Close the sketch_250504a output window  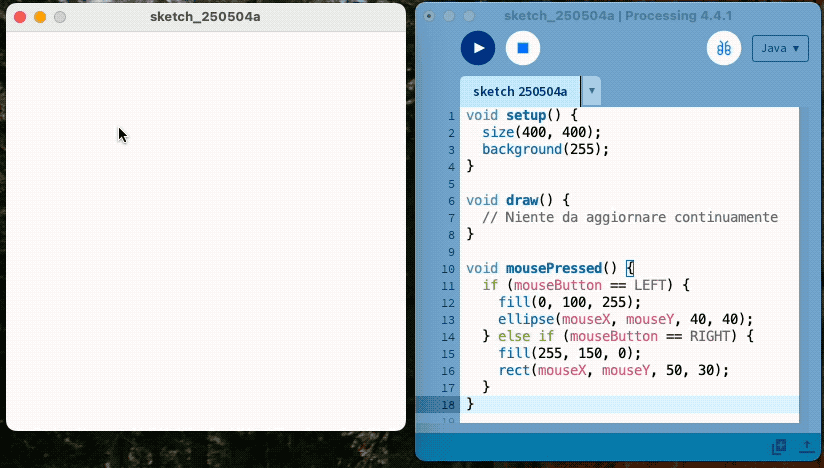click(20, 17)
